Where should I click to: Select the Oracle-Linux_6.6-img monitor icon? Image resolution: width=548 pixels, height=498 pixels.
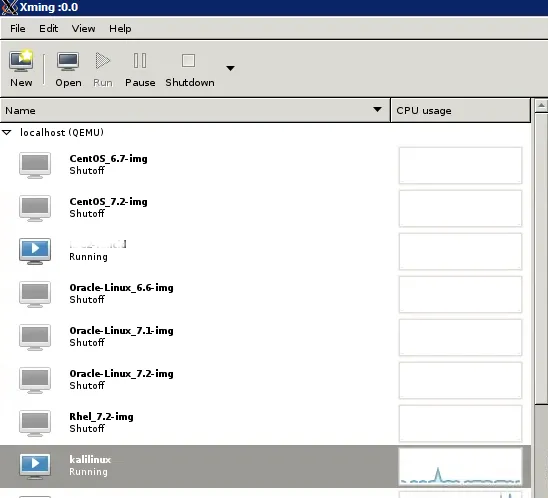pos(35,294)
